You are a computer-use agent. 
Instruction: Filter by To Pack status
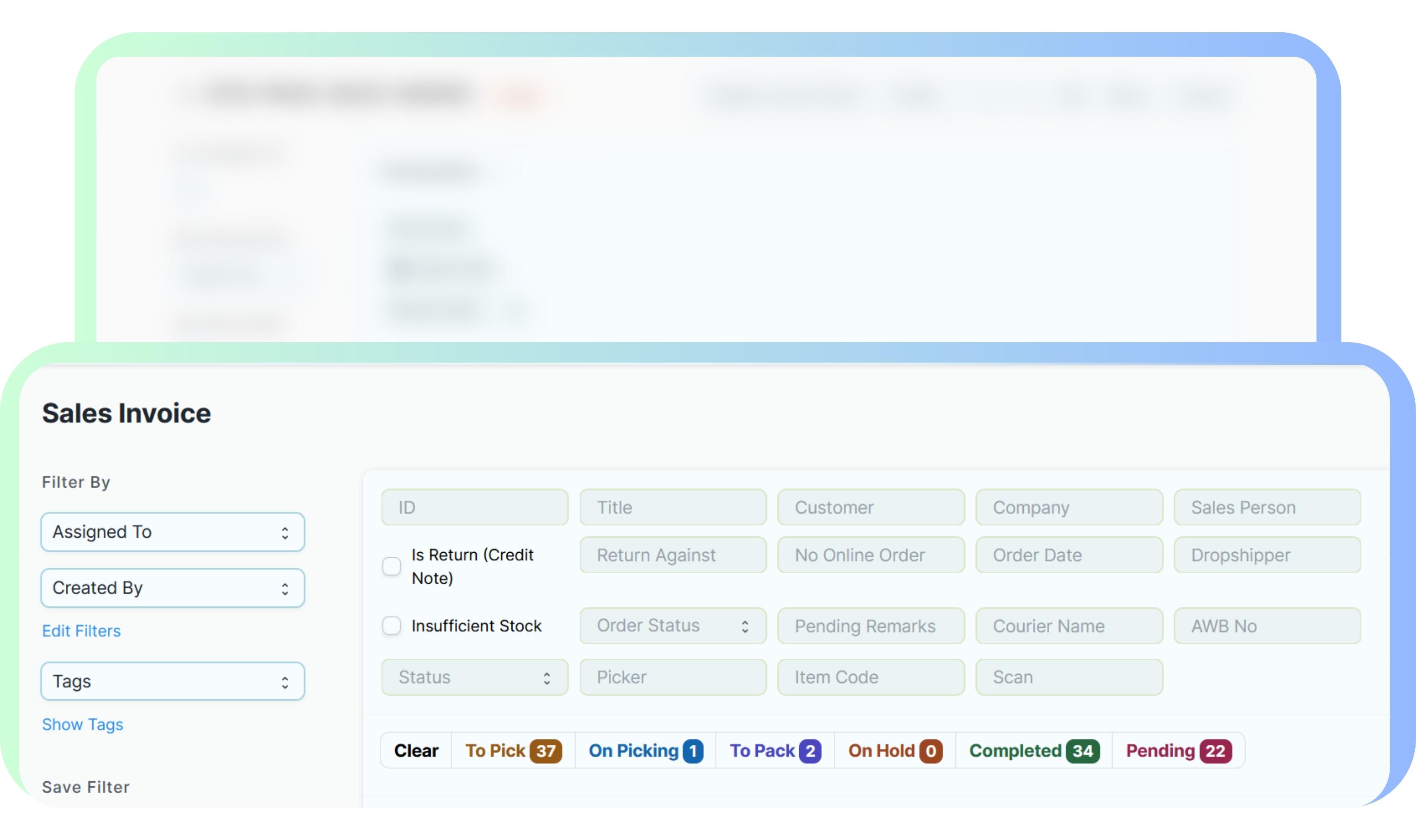(x=774, y=751)
